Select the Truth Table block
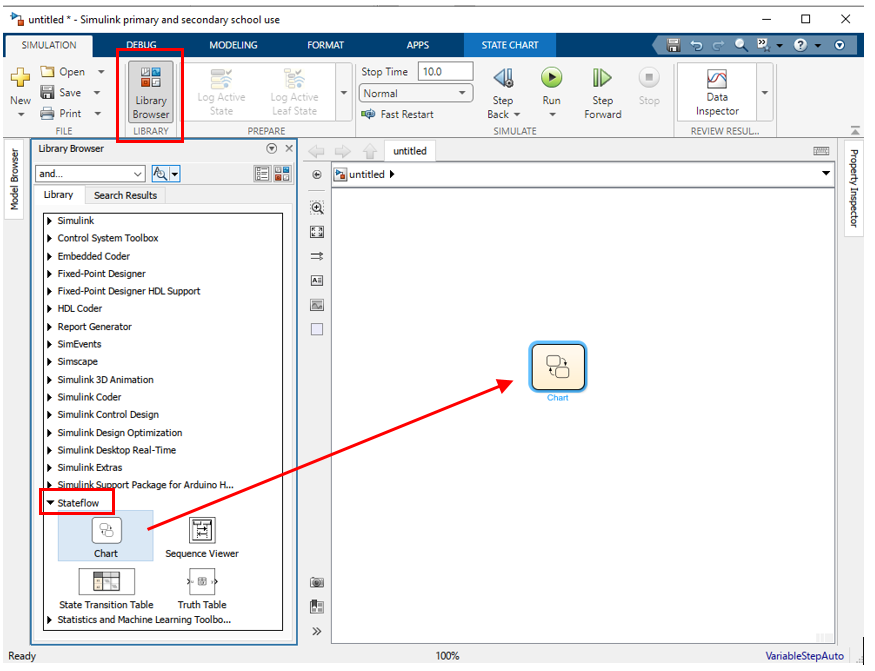This screenshot has width=875, height=671. click(x=202, y=588)
